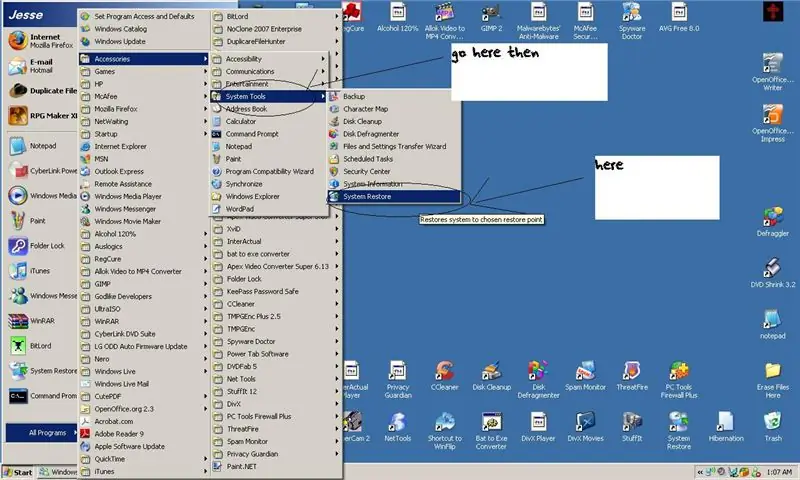Screen dimensions: 800x480
Task: Click the Start button on taskbar
Action: (18, 472)
